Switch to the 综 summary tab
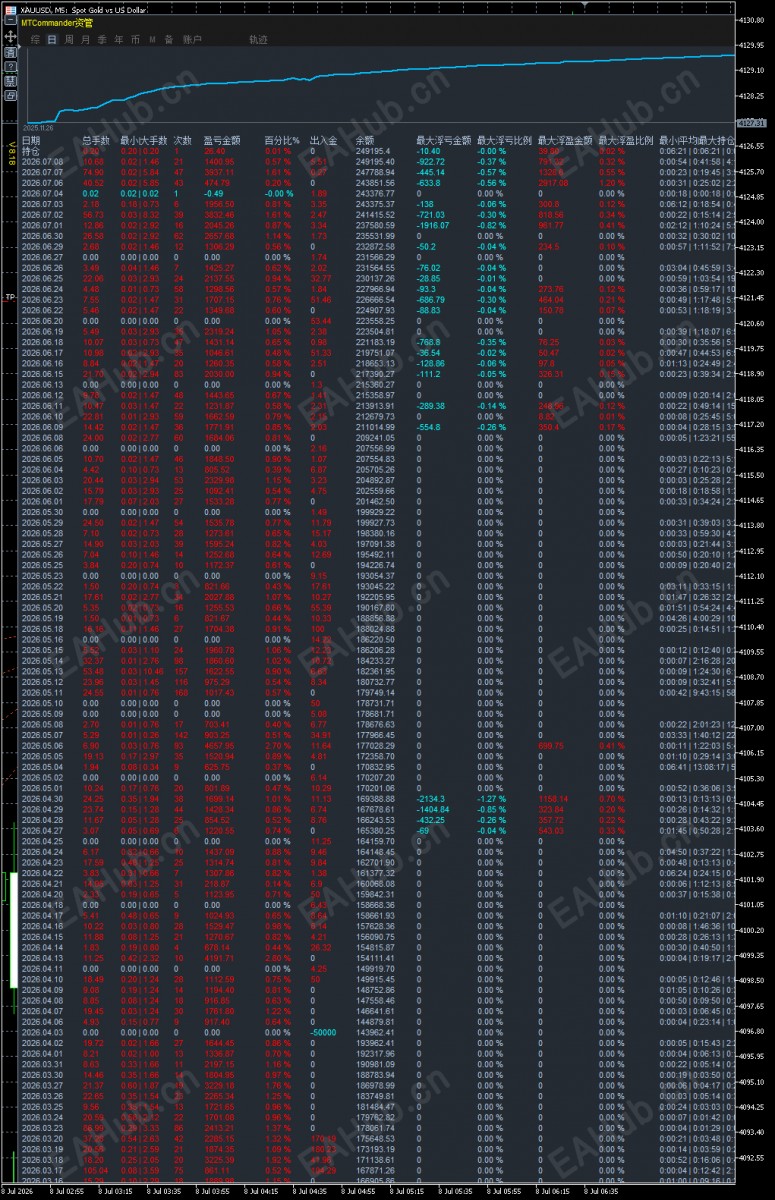Viewport: 775px width, 1200px height. (x=35, y=39)
